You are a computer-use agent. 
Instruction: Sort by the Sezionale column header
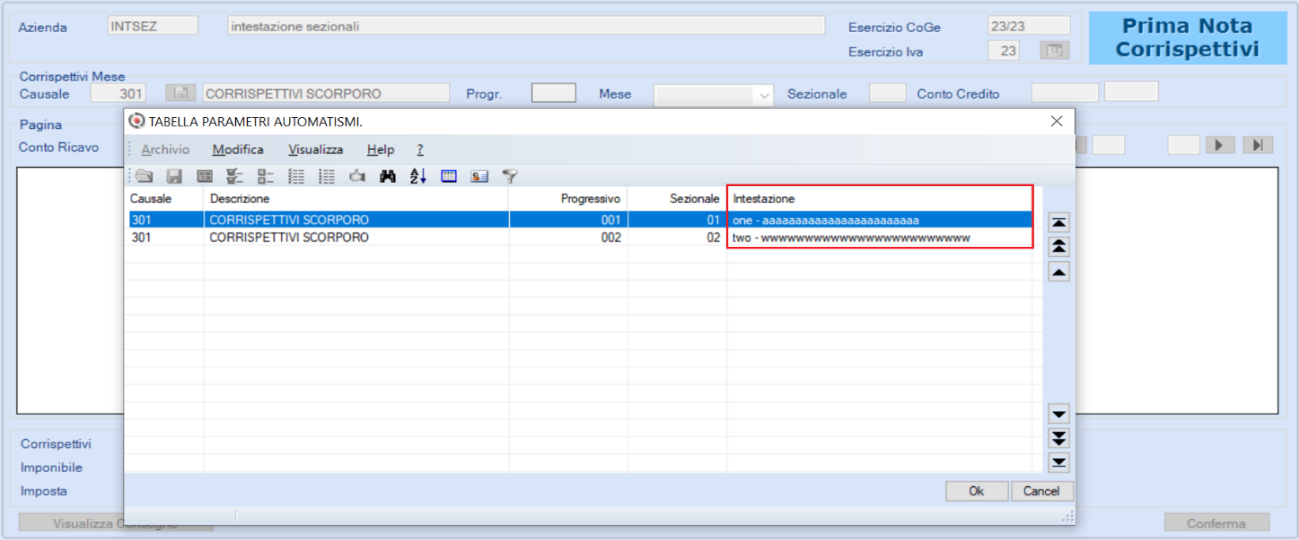[677, 199]
